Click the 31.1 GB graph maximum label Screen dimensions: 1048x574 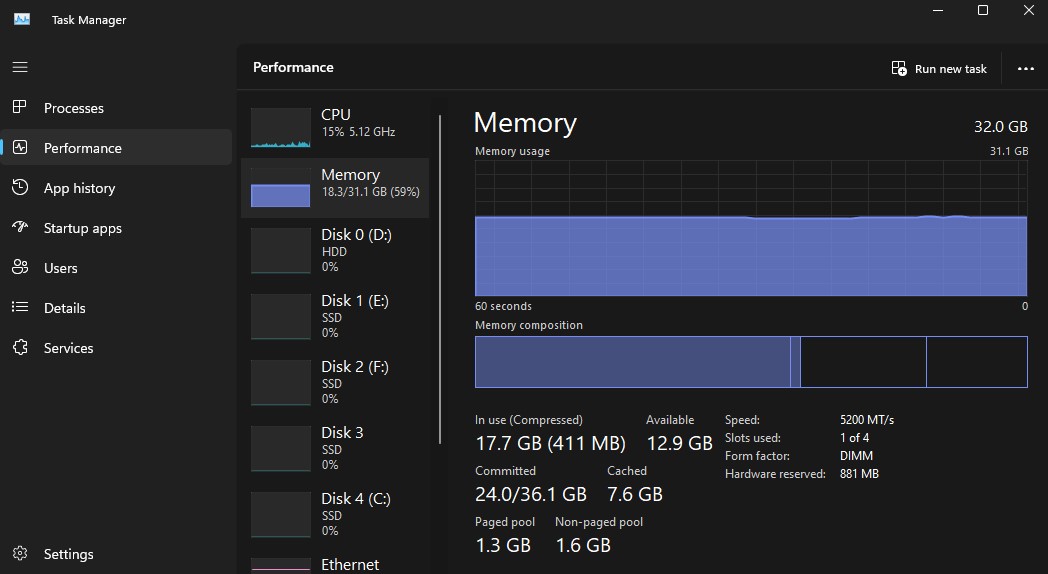point(1009,151)
